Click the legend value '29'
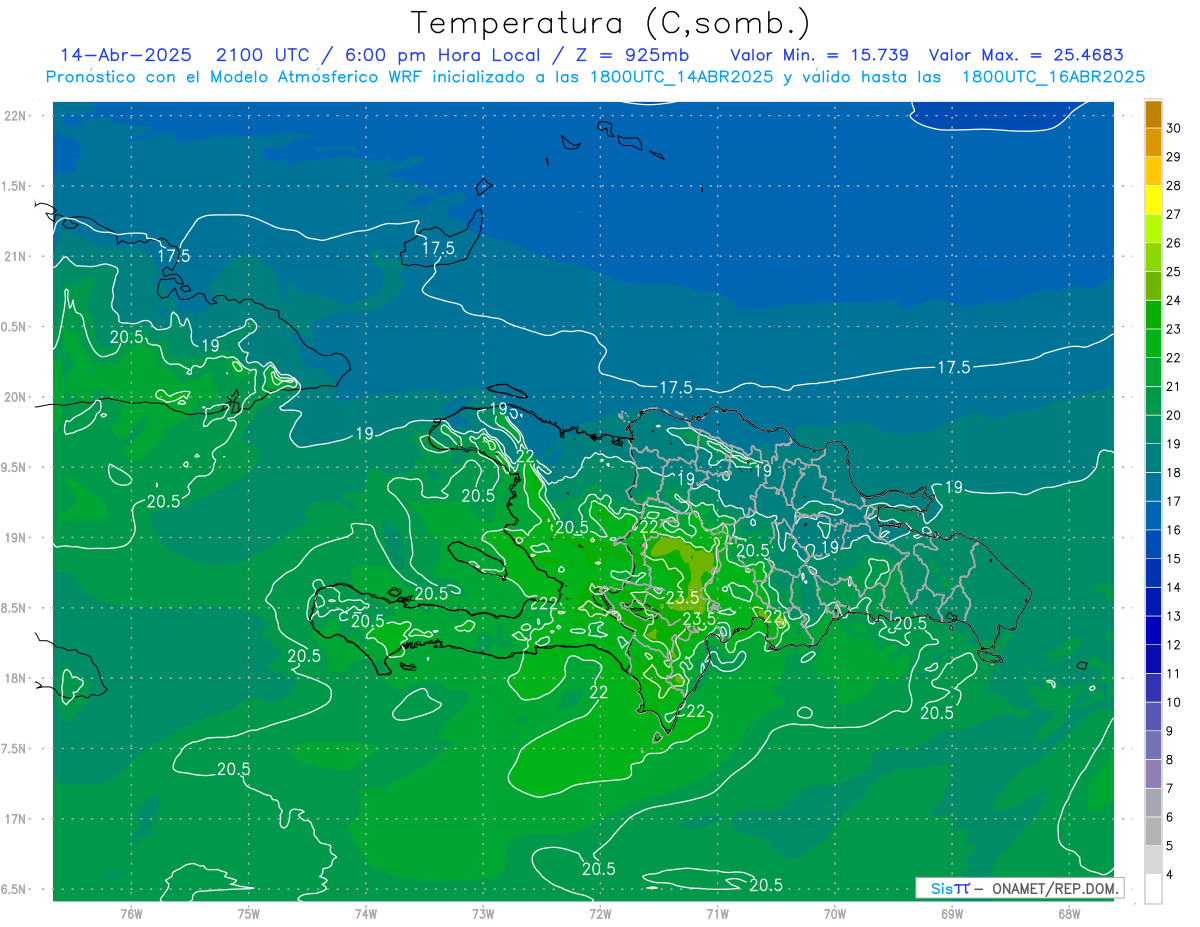 click(x=1174, y=157)
